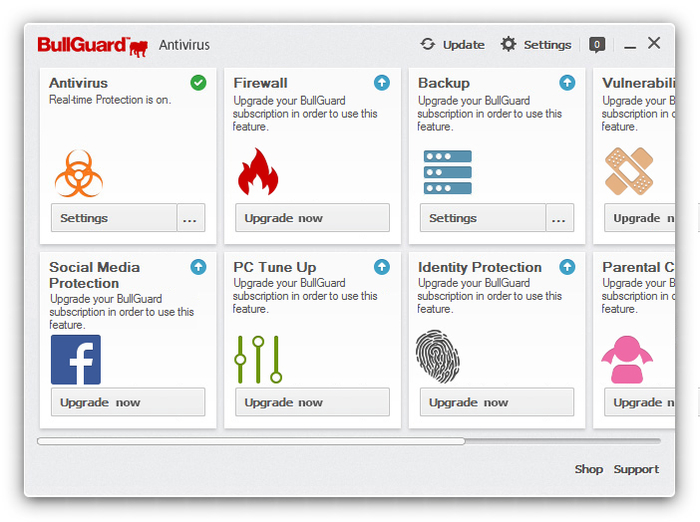Click the green Antivirus status checkmark
700x522 pixels.
point(198,83)
